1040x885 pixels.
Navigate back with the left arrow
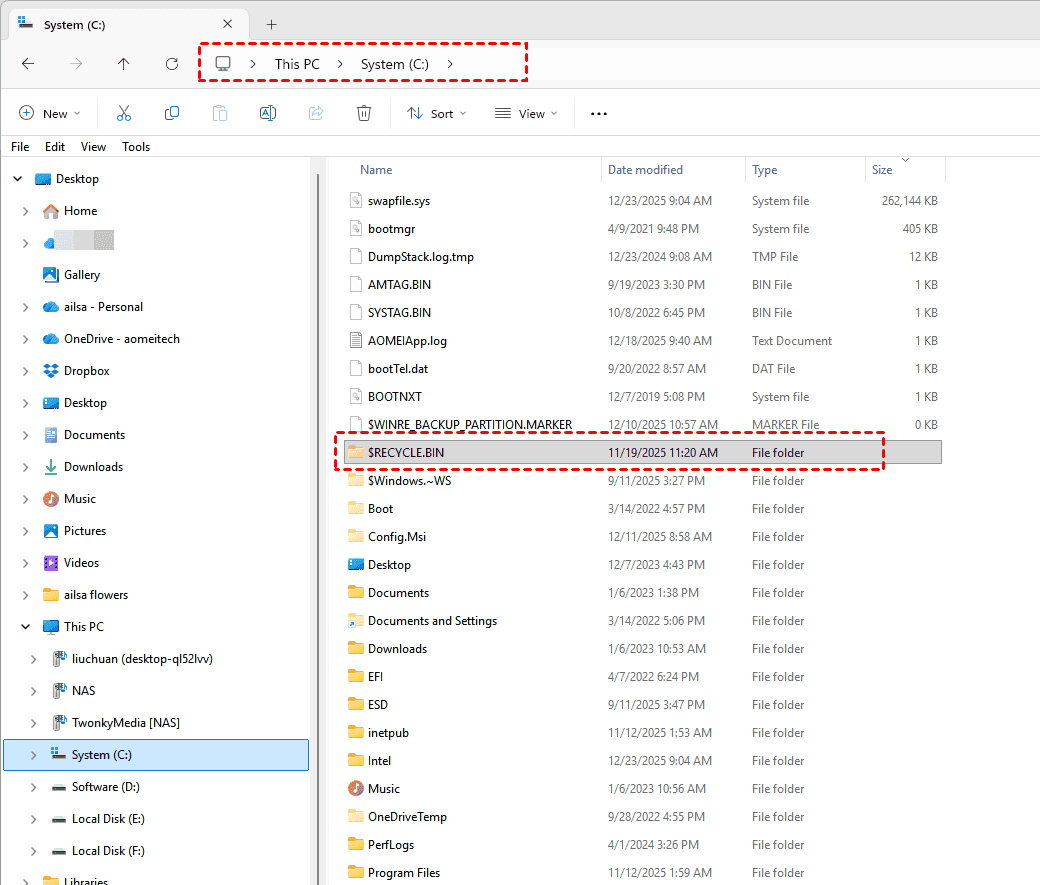pyautogui.click(x=28, y=64)
